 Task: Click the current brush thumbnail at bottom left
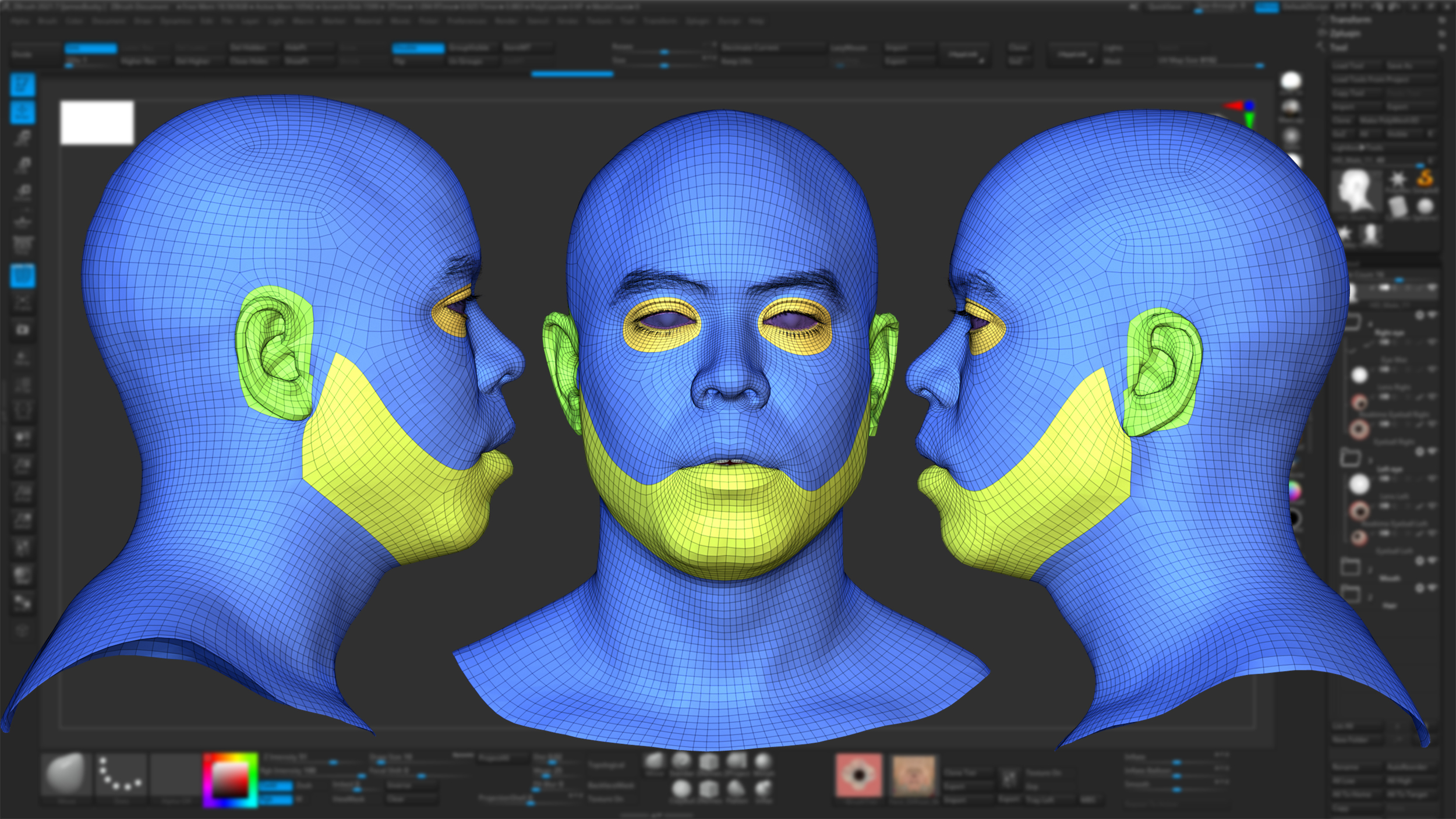click(x=67, y=776)
